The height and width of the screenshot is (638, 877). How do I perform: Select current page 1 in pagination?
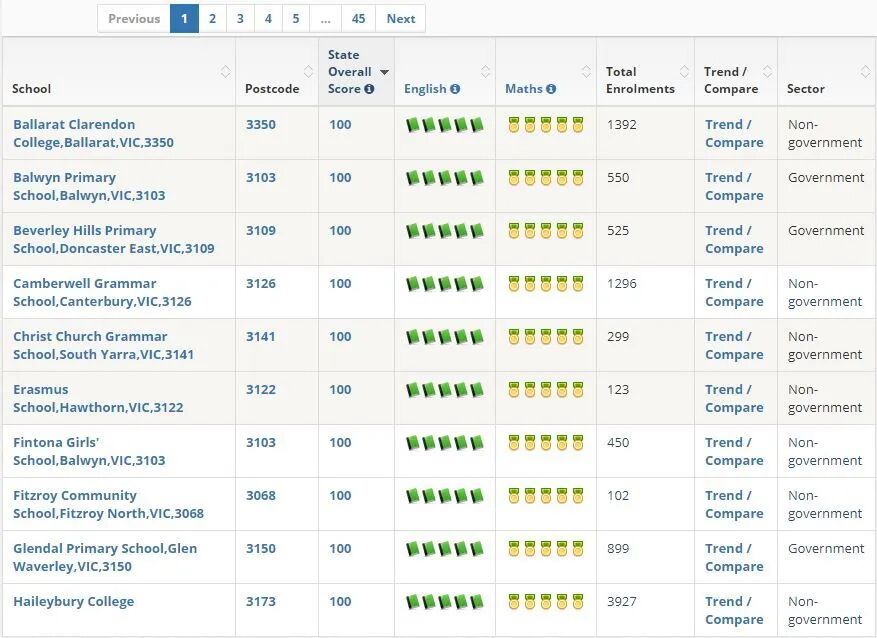(x=185, y=18)
